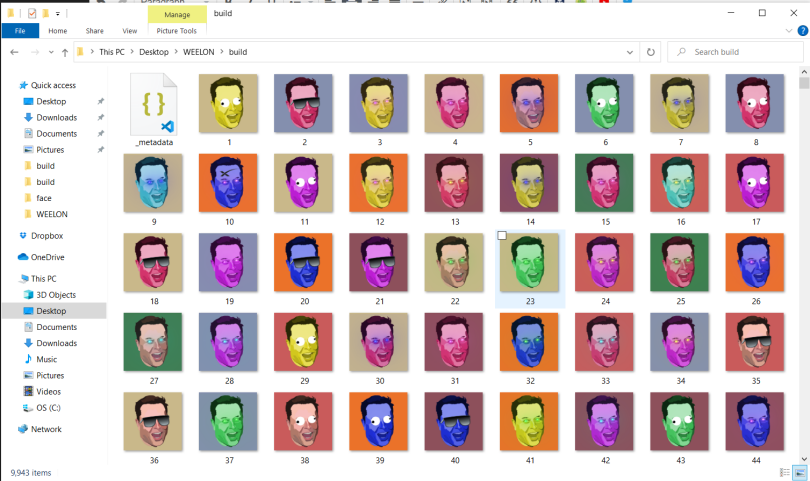Select image 18 with sunglasses
Image resolution: width=810 pixels, height=481 pixels.
(153, 262)
